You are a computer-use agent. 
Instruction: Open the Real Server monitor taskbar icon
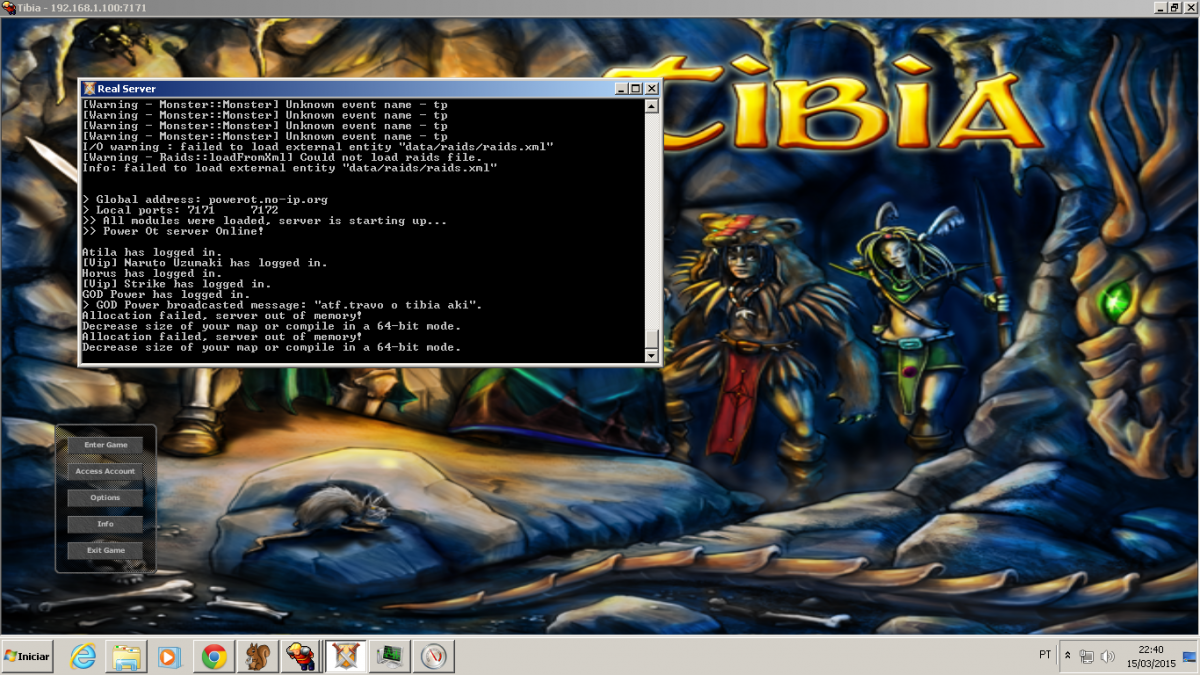coord(388,656)
